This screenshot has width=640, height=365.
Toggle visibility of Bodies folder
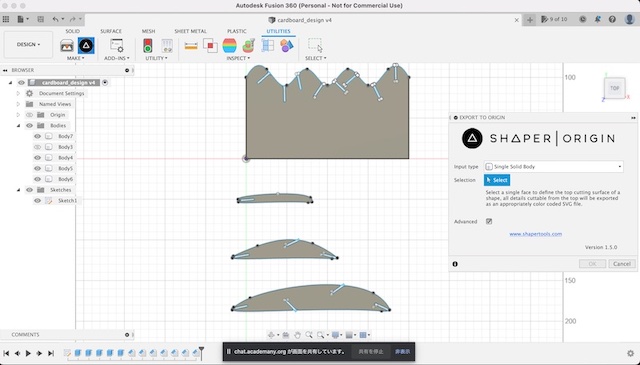[x=29, y=125]
